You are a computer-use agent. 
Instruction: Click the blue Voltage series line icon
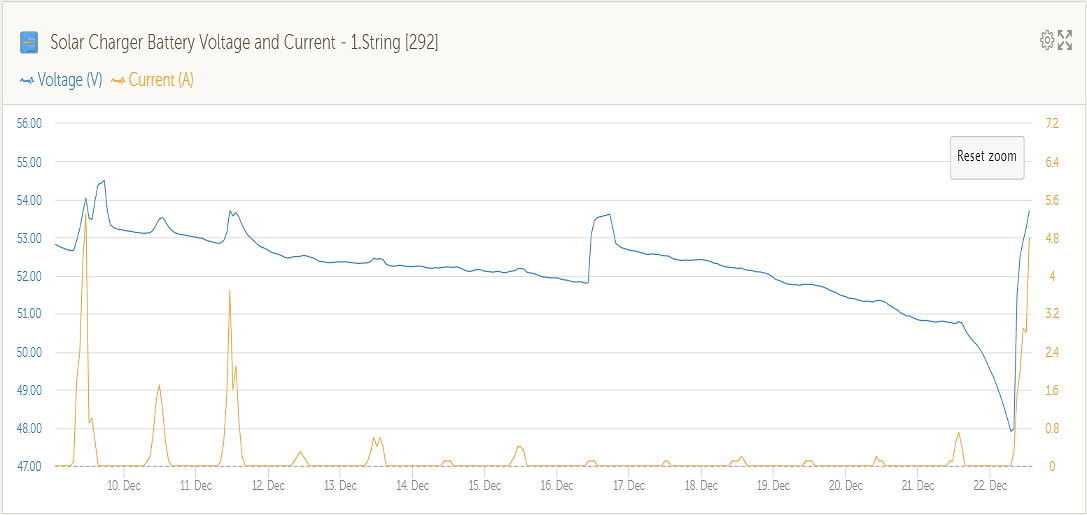(27, 81)
